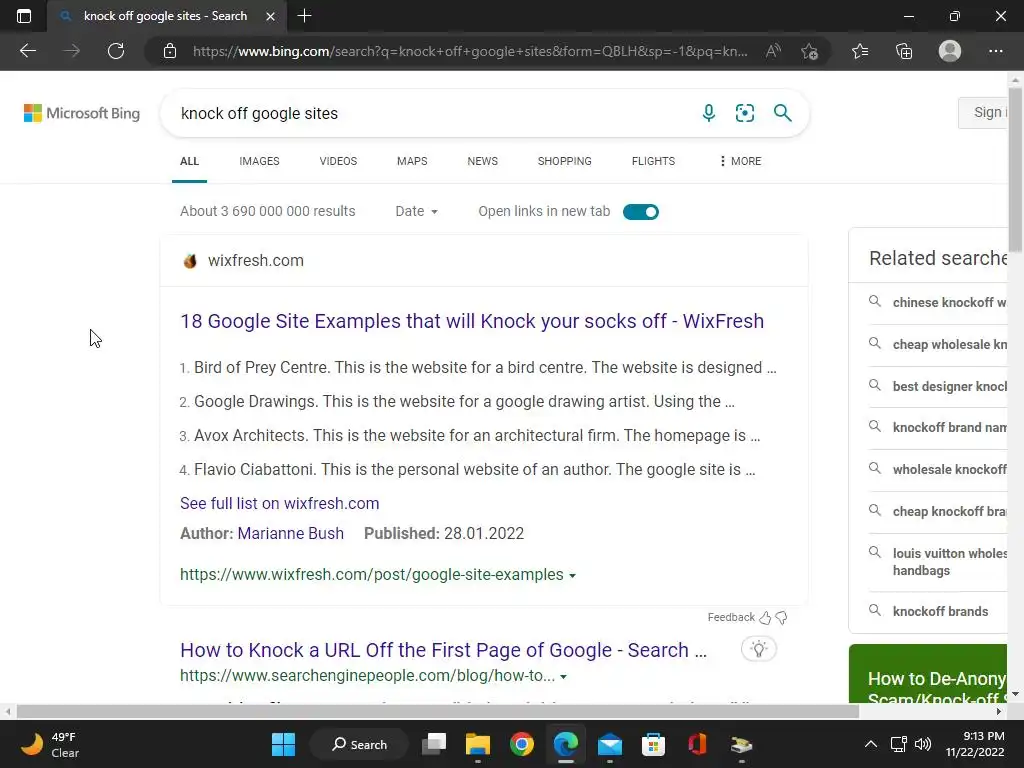
Task: Open Windows Start menu
Action: (x=283, y=744)
